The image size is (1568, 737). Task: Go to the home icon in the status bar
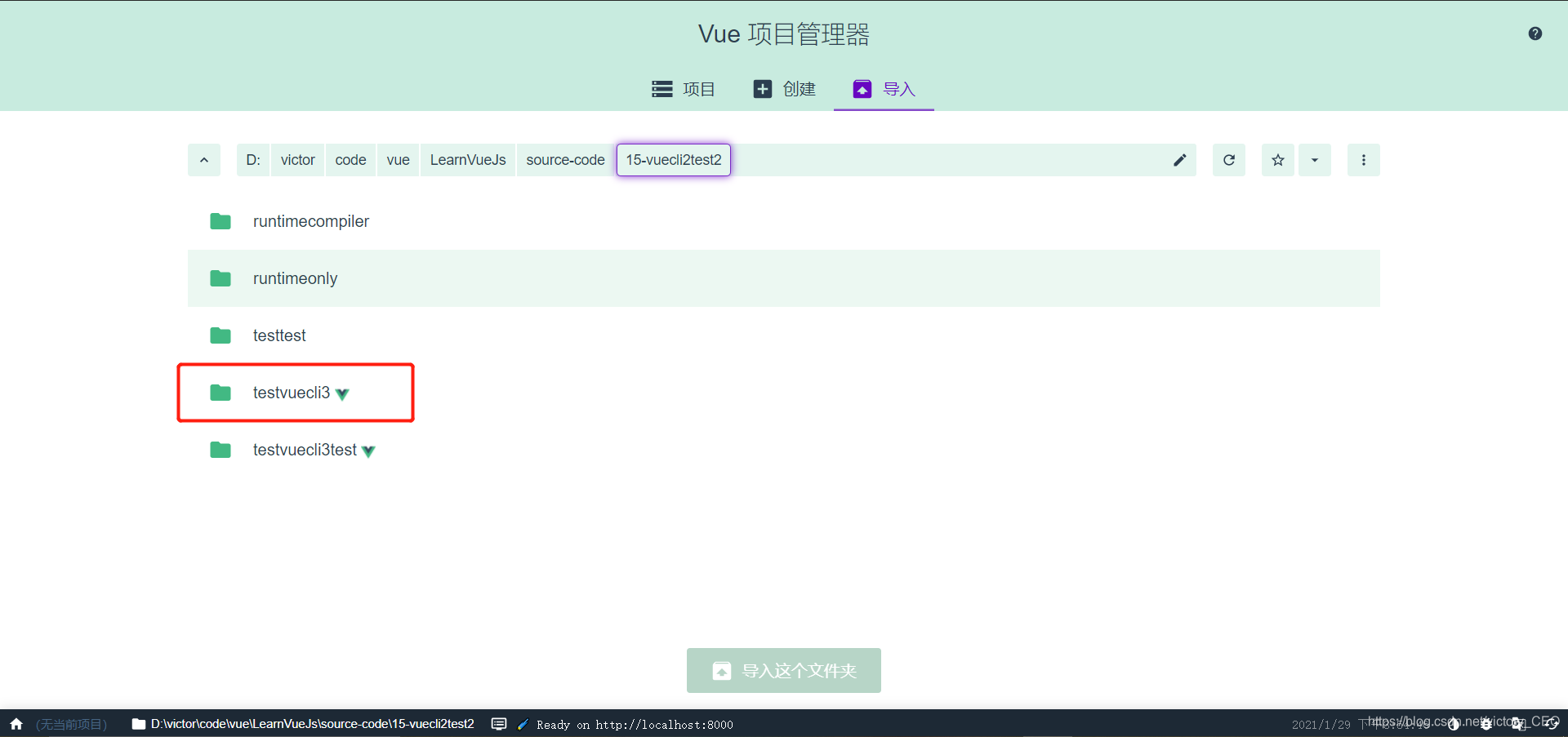pyautogui.click(x=16, y=724)
